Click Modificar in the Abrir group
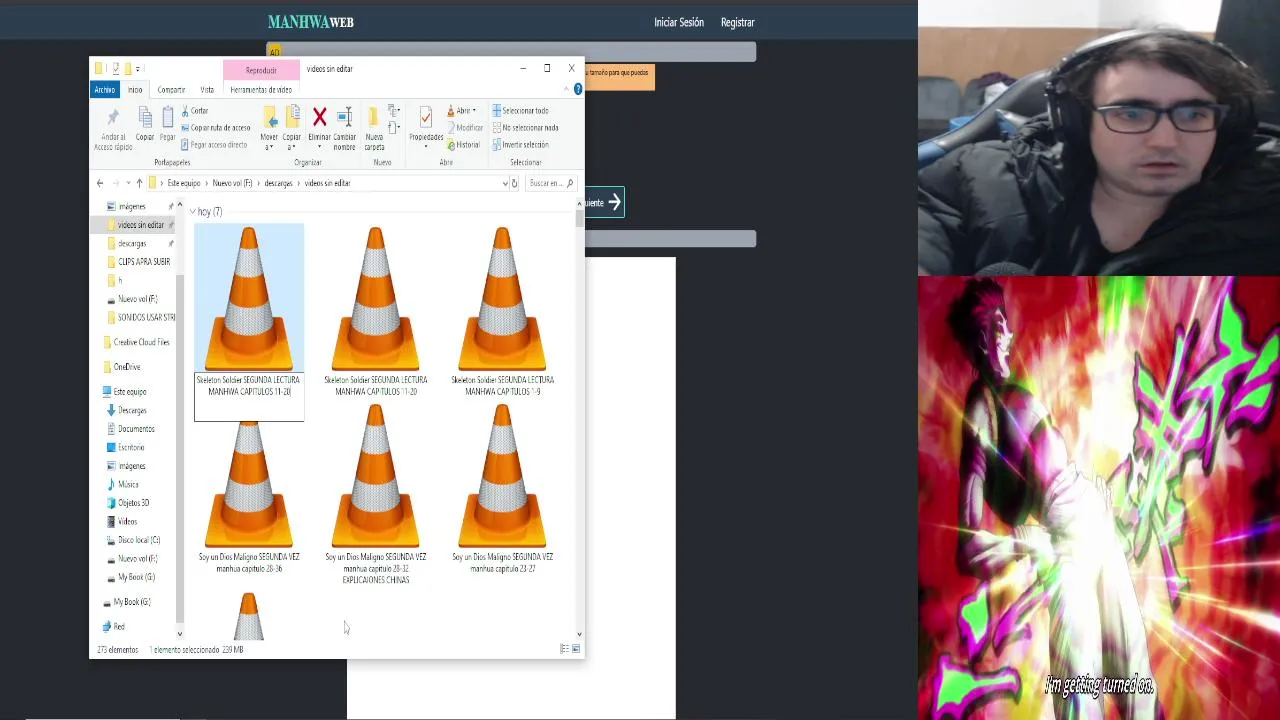This screenshot has width=1280, height=720. [x=465, y=128]
